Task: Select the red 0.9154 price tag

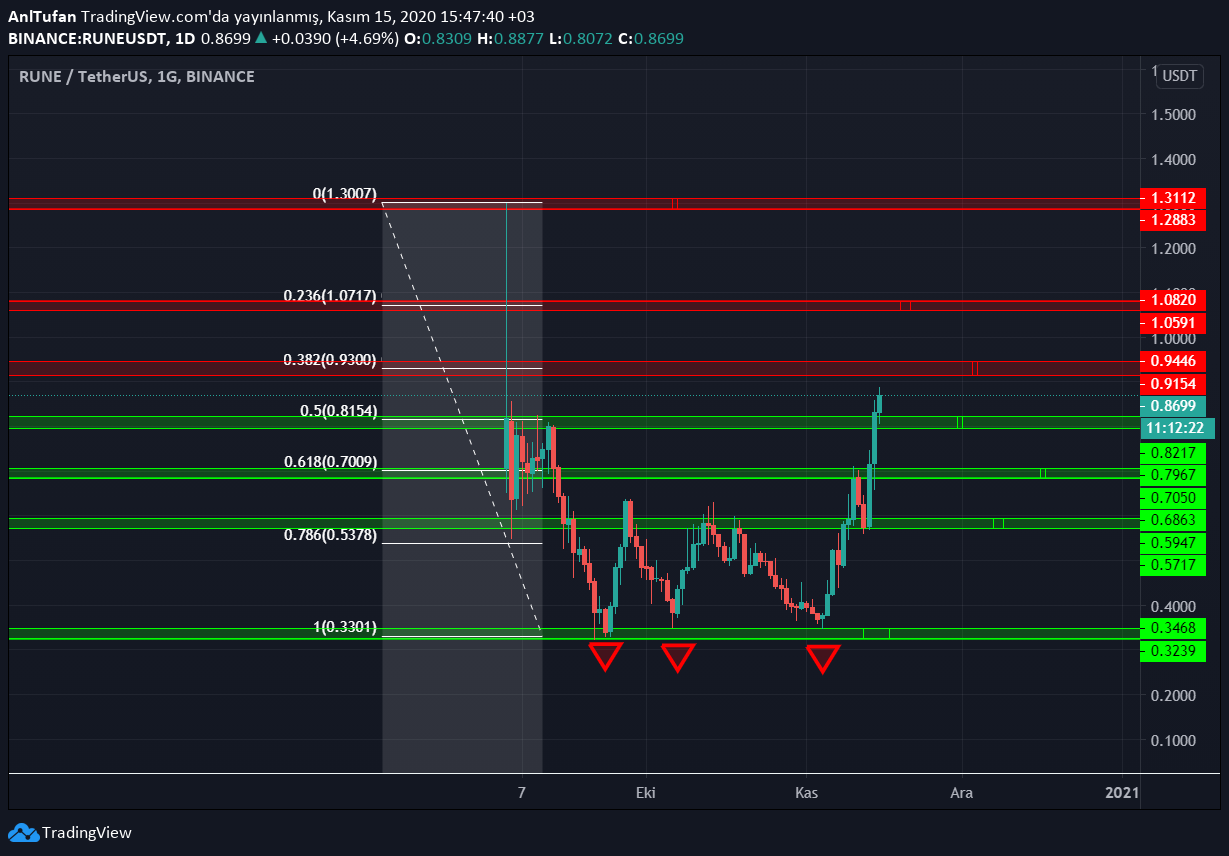Action: pyautogui.click(x=1172, y=385)
